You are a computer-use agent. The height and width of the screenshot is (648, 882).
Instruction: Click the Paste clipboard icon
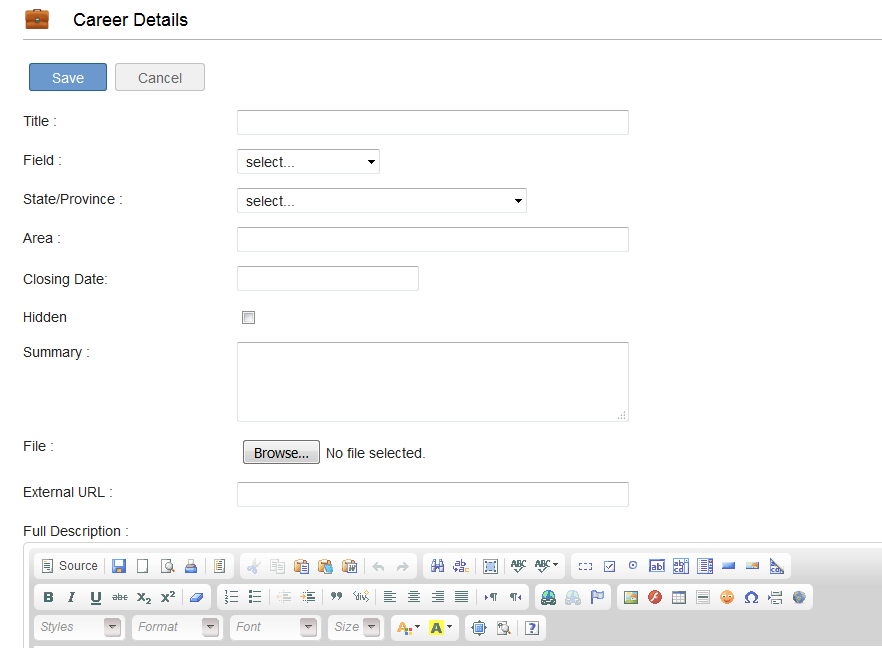click(x=302, y=566)
